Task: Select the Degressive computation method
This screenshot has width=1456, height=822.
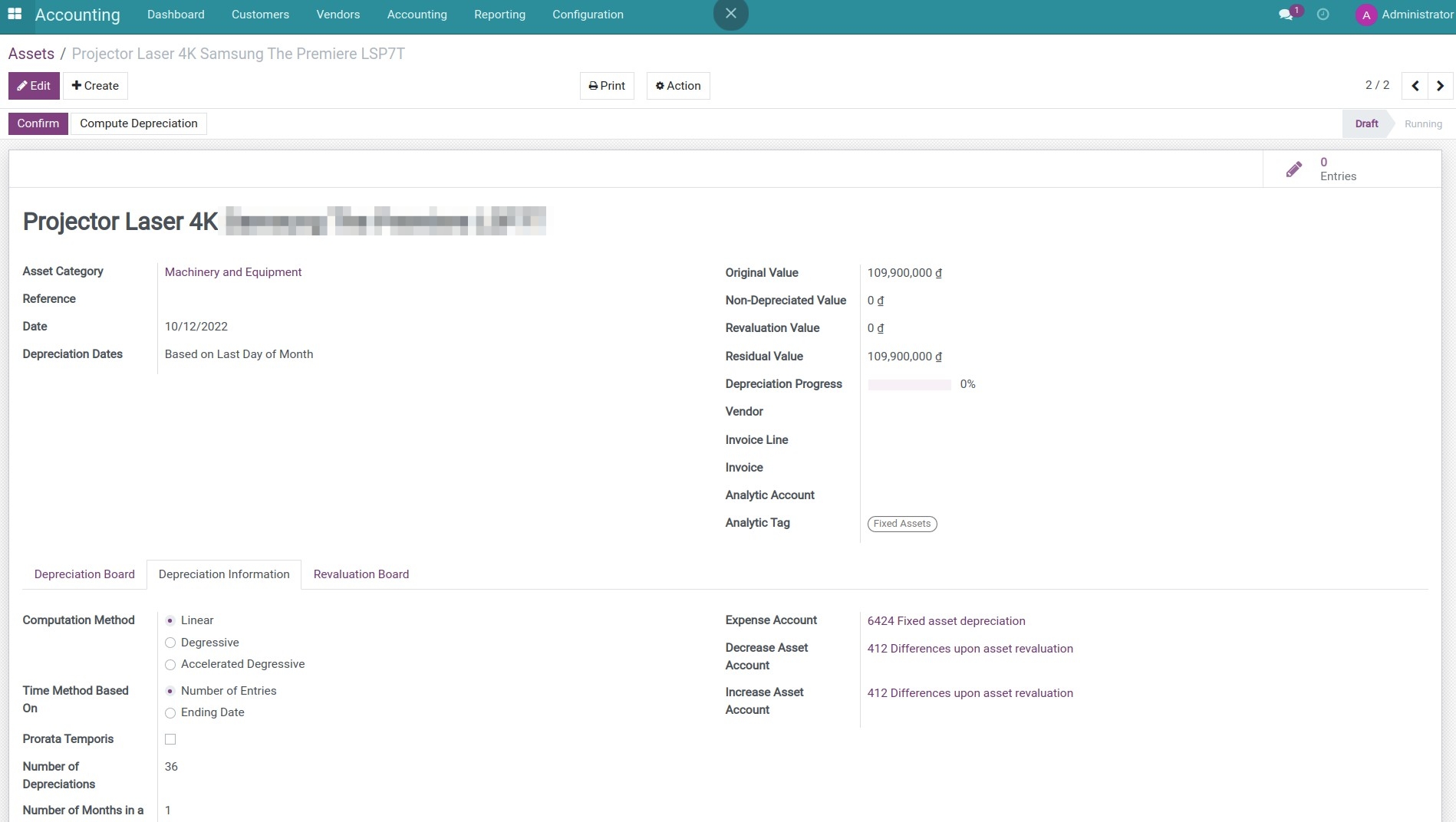Action: click(x=170, y=643)
